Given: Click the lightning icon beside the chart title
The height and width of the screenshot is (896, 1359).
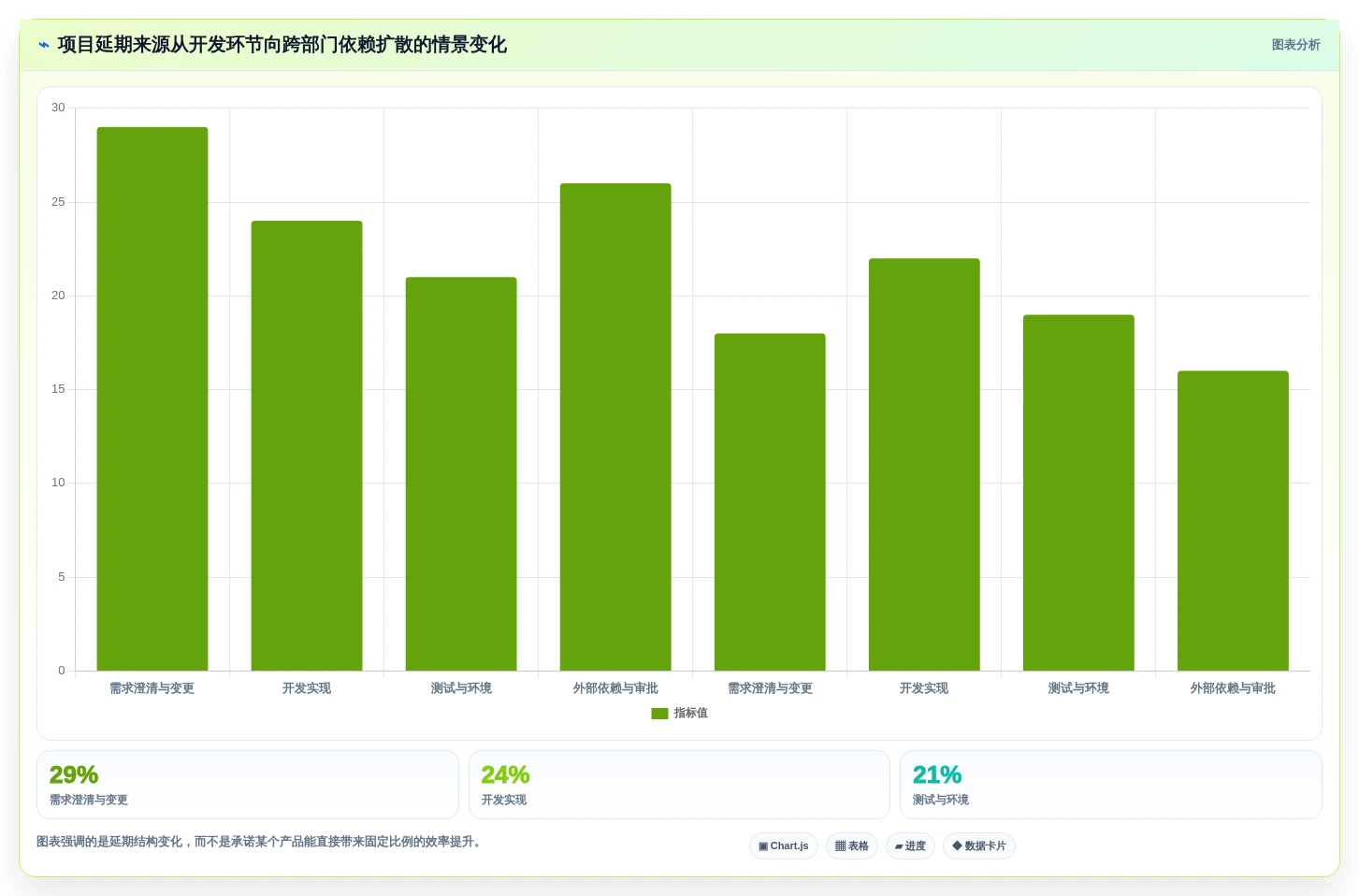Looking at the screenshot, I should pos(44,45).
